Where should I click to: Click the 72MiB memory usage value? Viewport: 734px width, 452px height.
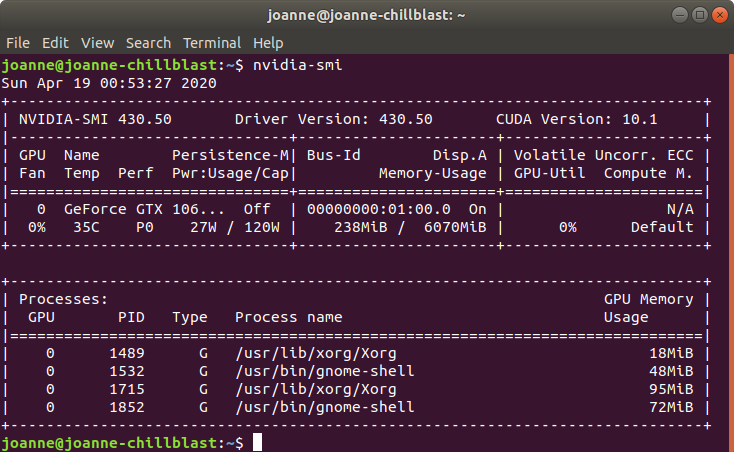(671, 408)
